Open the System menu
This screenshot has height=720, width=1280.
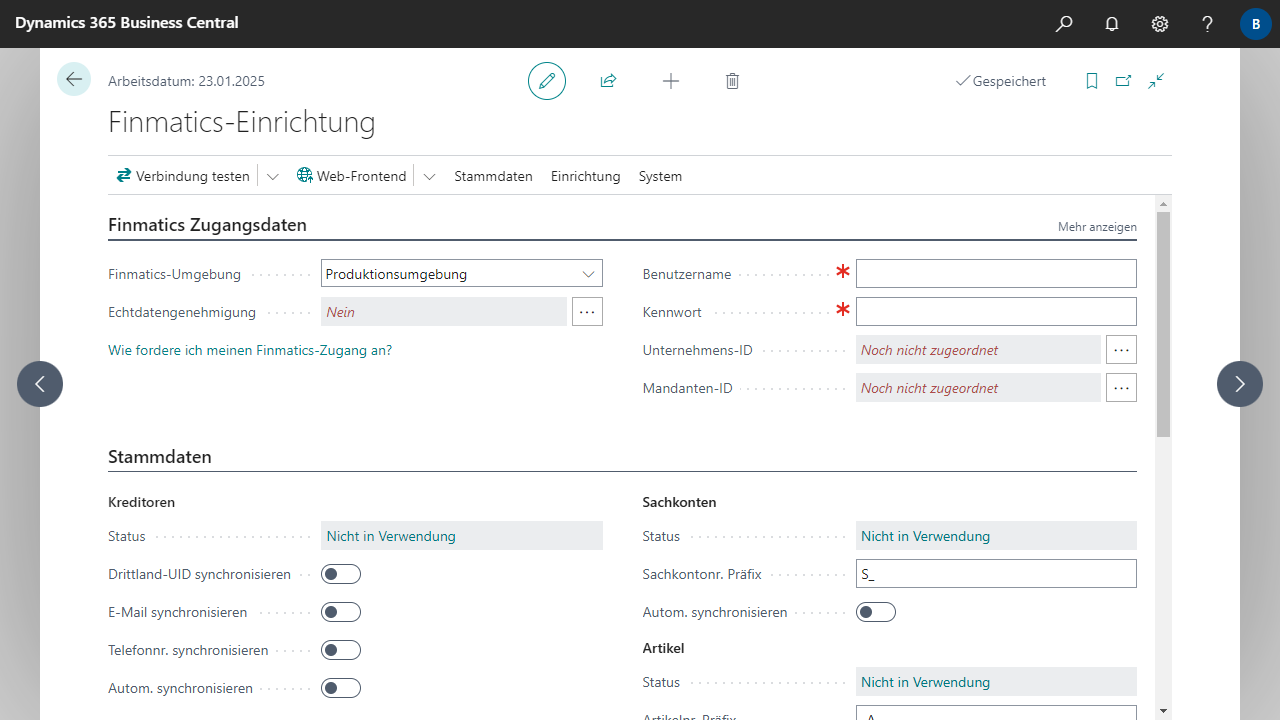pyautogui.click(x=661, y=176)
